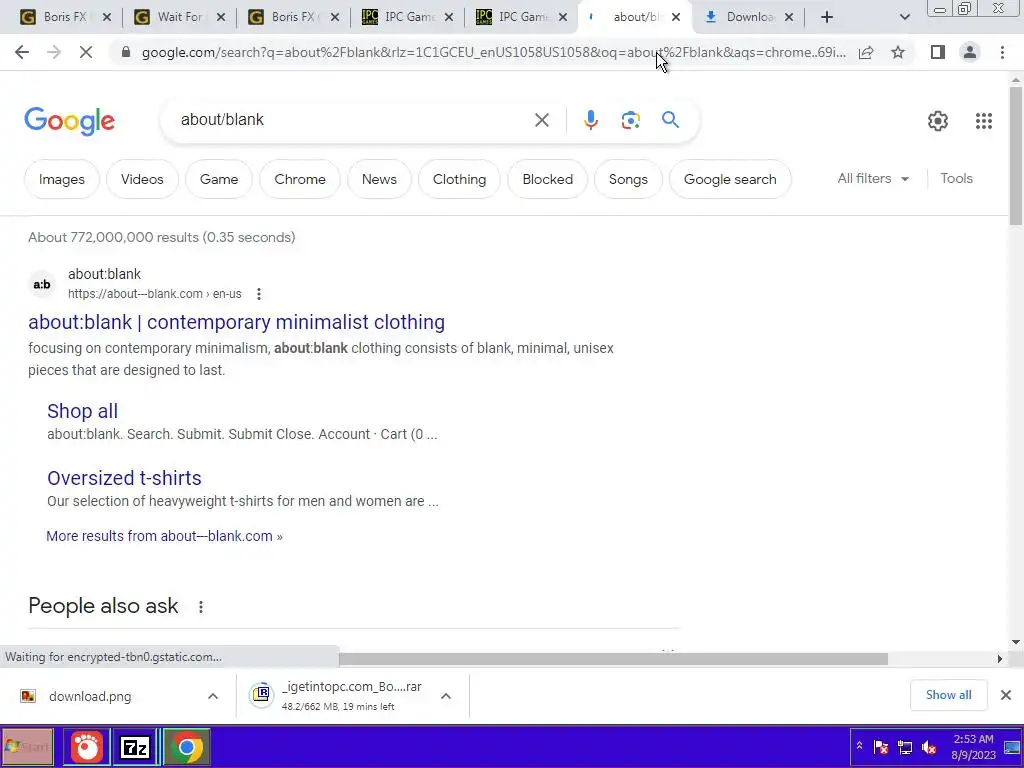Open about:blank contemporary minimalist clothing result

click(x=236, y=322)
